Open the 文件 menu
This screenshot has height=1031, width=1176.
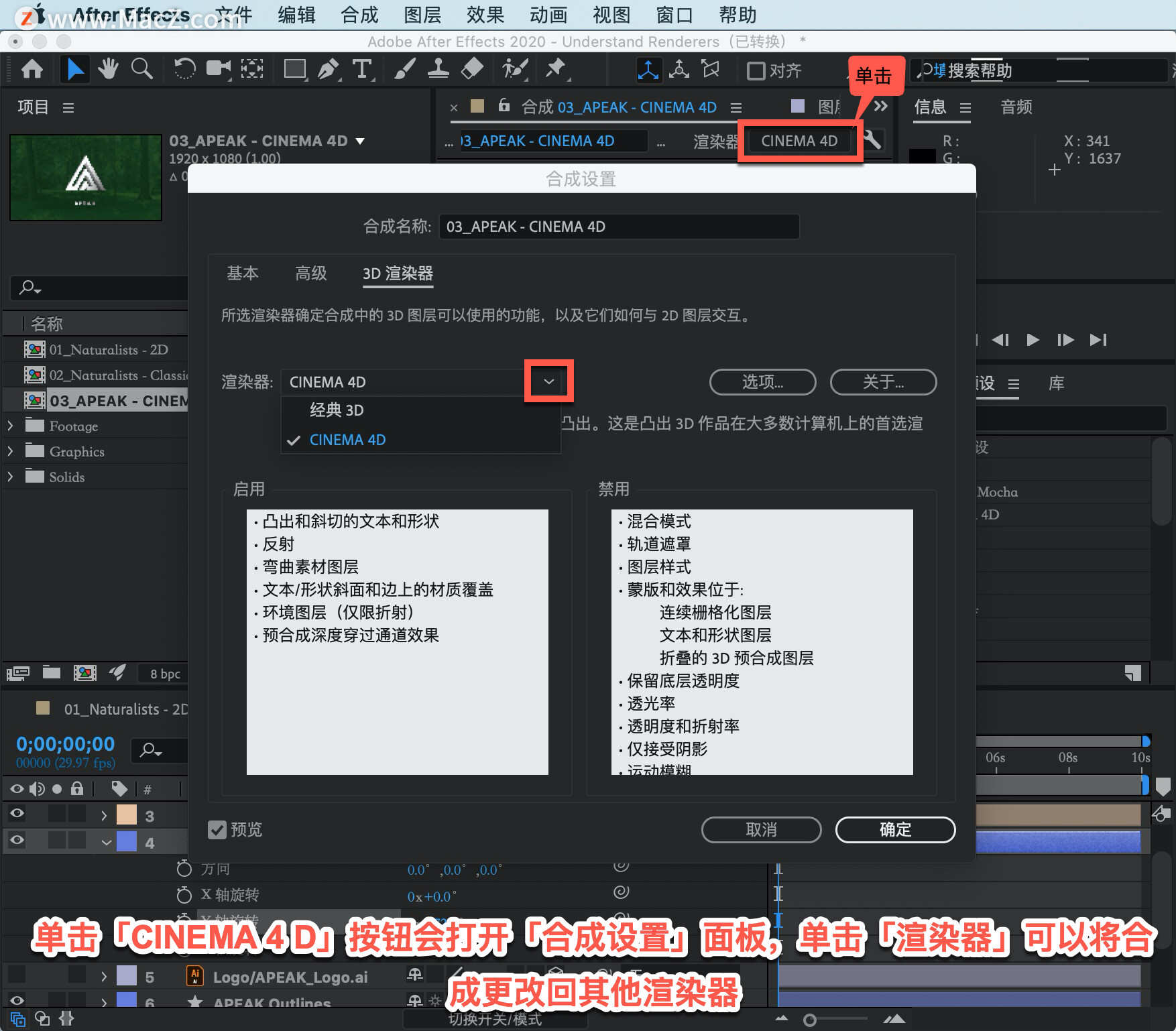pyautogui.click(x=233, y=15)
